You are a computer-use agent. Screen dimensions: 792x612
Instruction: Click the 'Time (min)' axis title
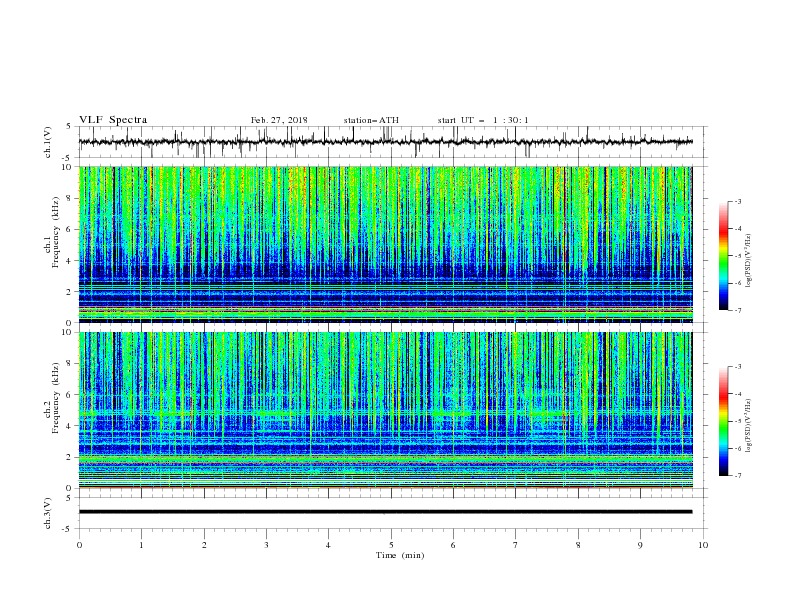[x=400, y=555]
